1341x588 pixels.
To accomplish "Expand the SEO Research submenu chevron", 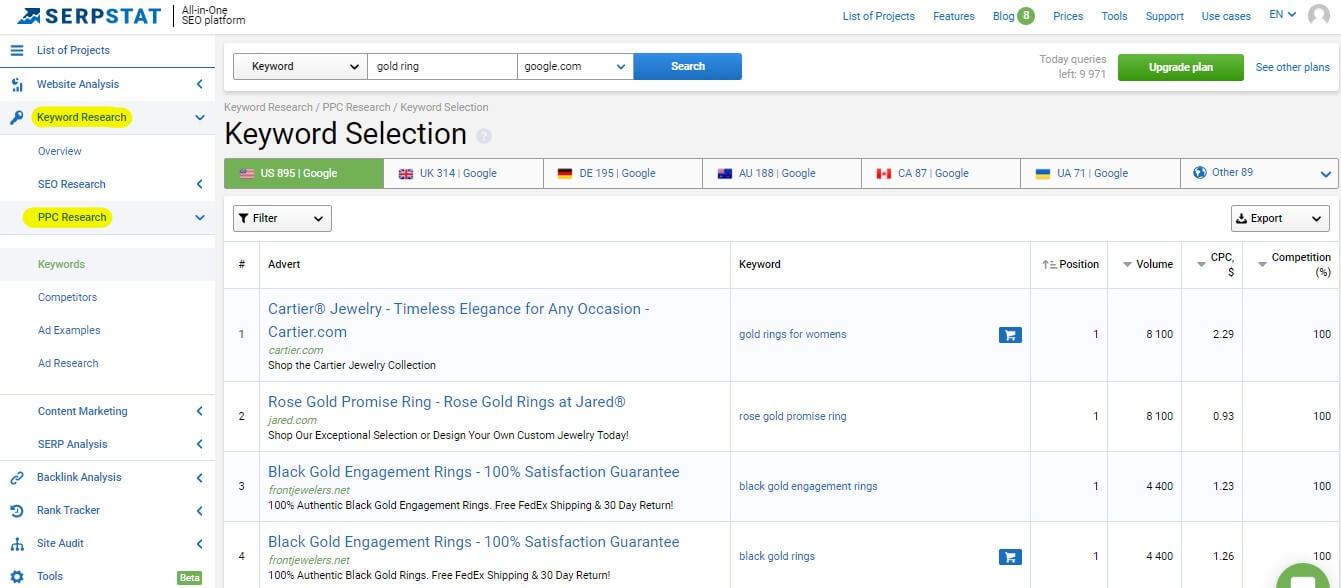I will [x=199, y=184].
